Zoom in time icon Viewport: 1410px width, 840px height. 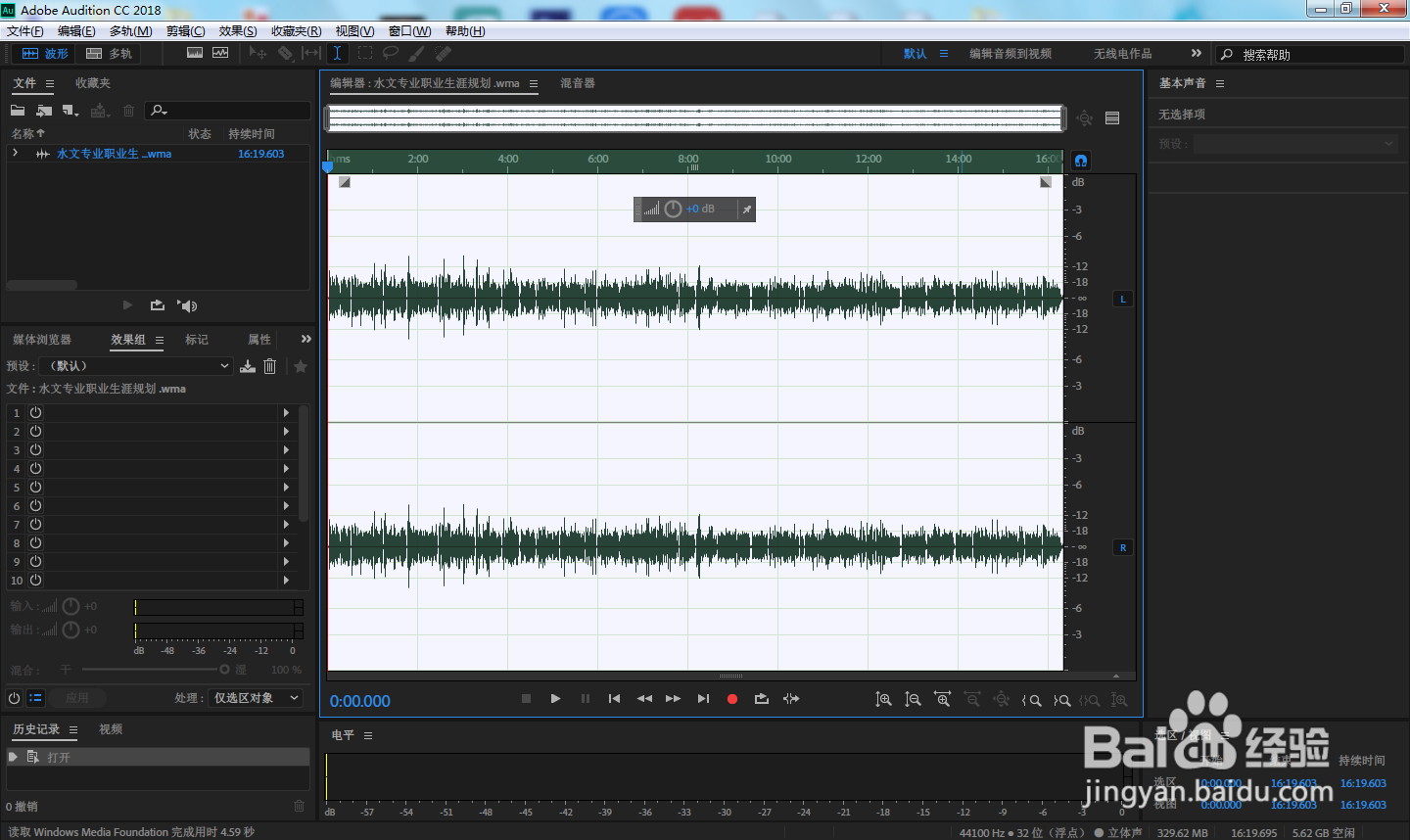(x=942, y=699)
